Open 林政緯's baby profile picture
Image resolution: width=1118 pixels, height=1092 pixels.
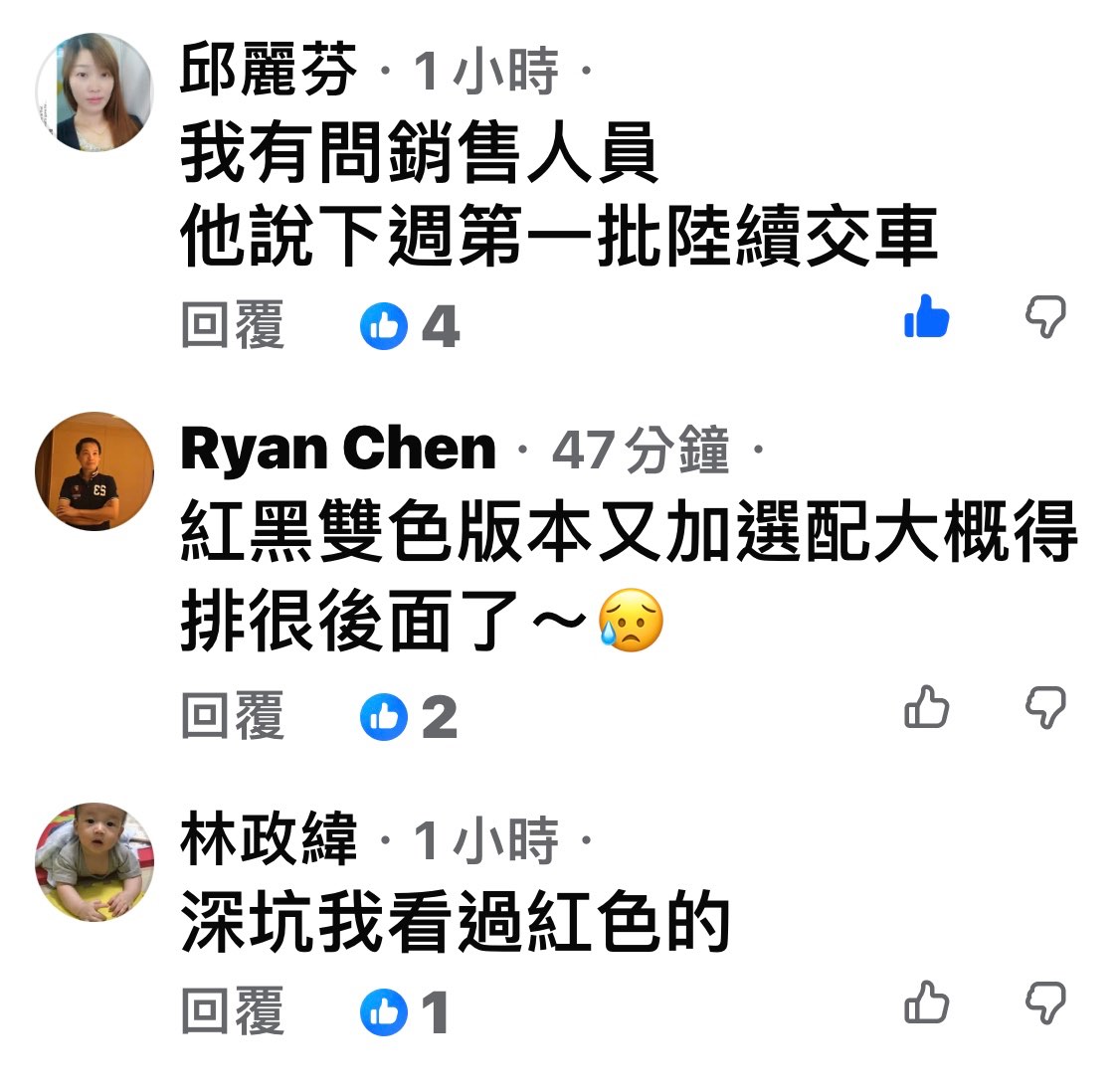94,862
